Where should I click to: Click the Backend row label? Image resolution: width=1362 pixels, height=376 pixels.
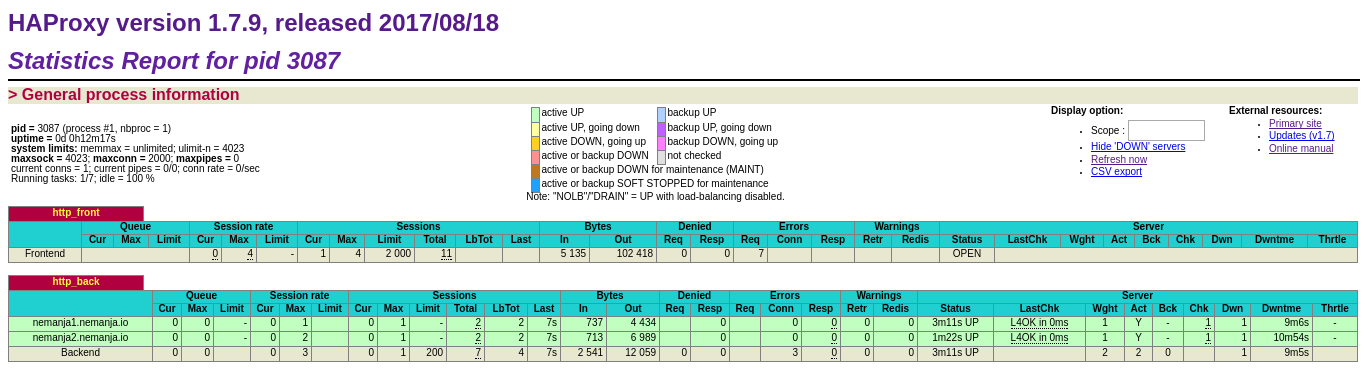coord(80,353)
